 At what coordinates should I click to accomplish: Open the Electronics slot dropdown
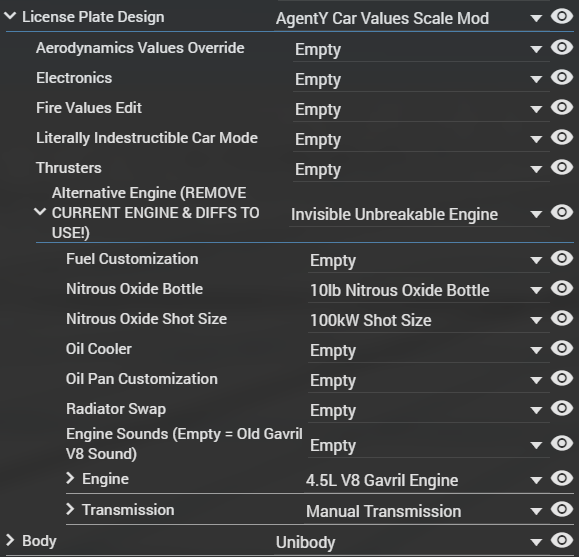point(535,79)
